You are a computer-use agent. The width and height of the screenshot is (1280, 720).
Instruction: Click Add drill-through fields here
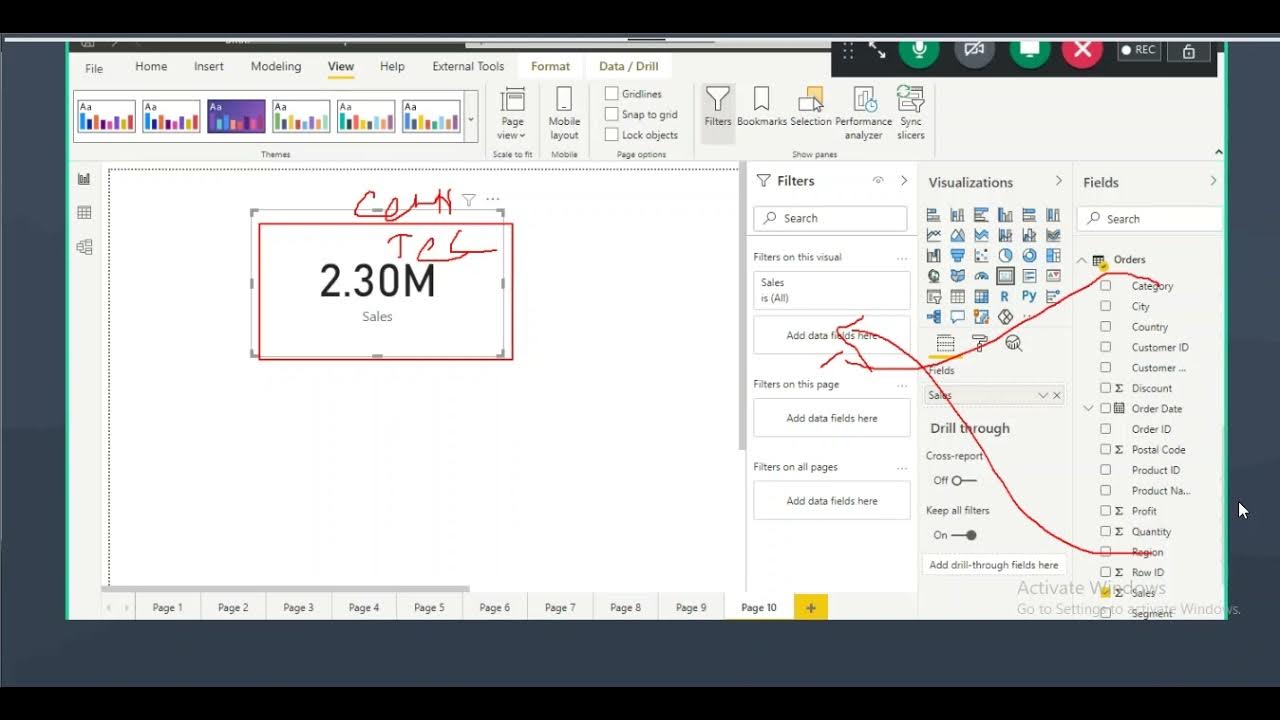pyautogui.click(x=994, y=565)
